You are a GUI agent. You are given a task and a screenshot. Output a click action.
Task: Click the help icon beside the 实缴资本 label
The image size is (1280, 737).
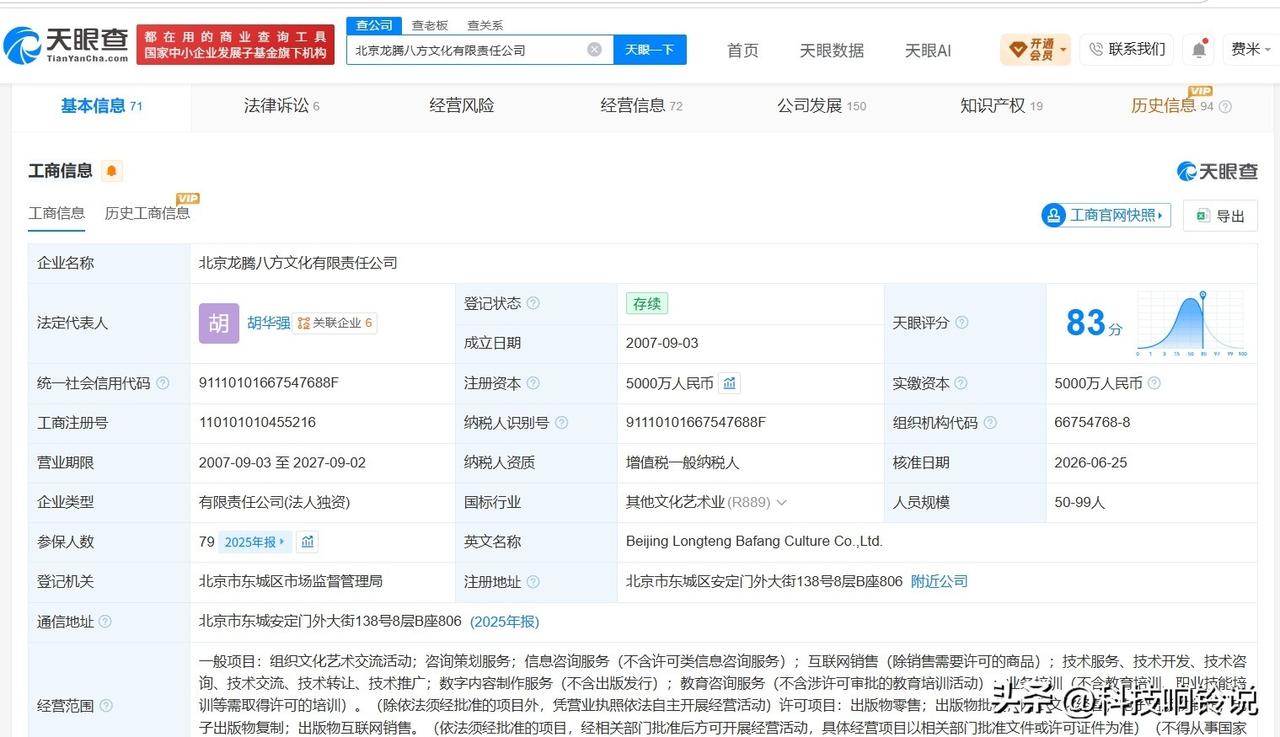click(961, 383)
